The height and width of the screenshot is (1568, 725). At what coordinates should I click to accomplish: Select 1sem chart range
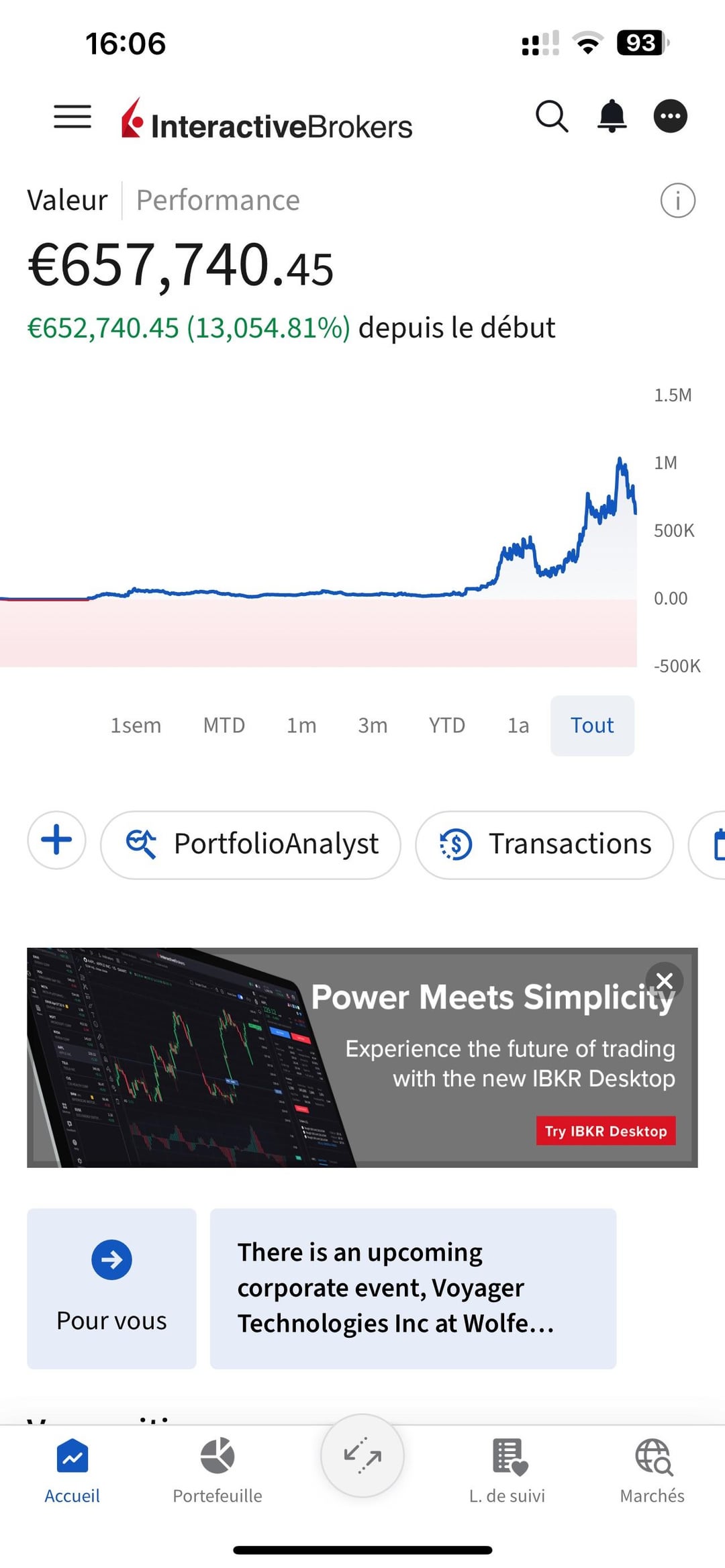point(136,726)
